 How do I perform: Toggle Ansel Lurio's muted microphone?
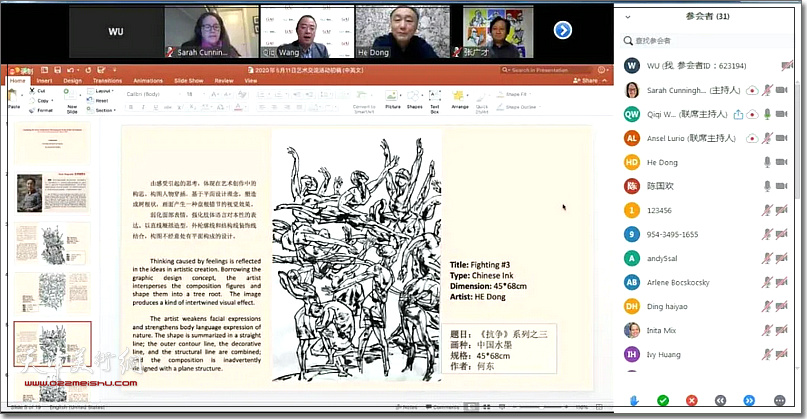pyautogui.click(x=767, y=138)
